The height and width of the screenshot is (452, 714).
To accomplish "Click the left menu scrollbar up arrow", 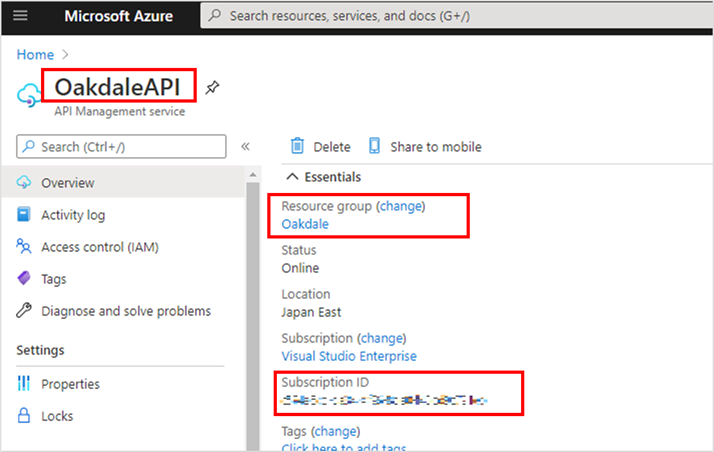I will click(x=253, y=175).
